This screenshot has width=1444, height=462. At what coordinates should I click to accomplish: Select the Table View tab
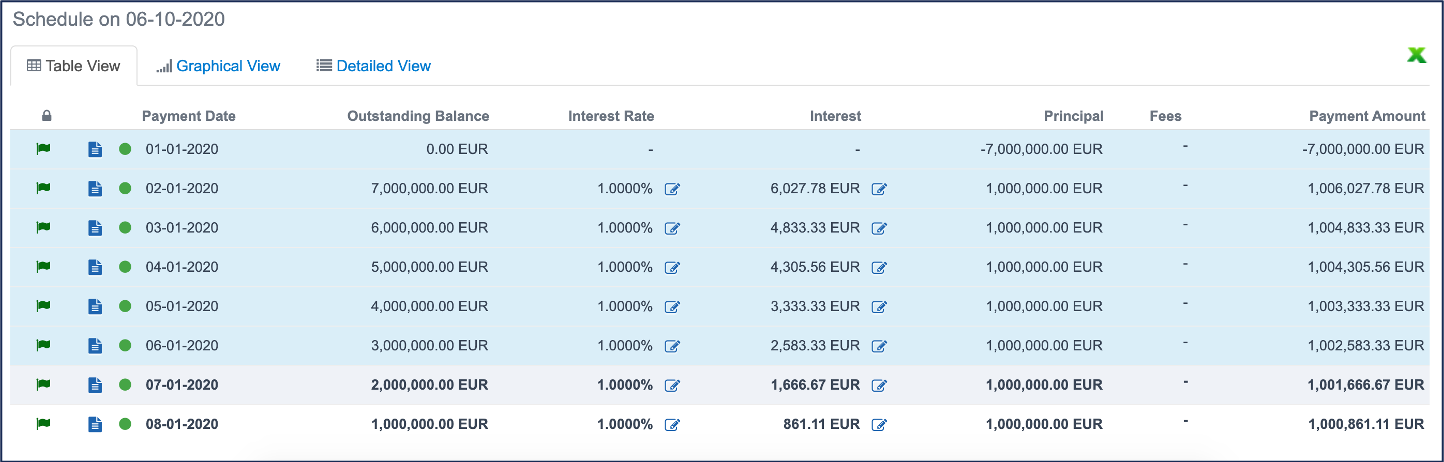tap(73, 66)
